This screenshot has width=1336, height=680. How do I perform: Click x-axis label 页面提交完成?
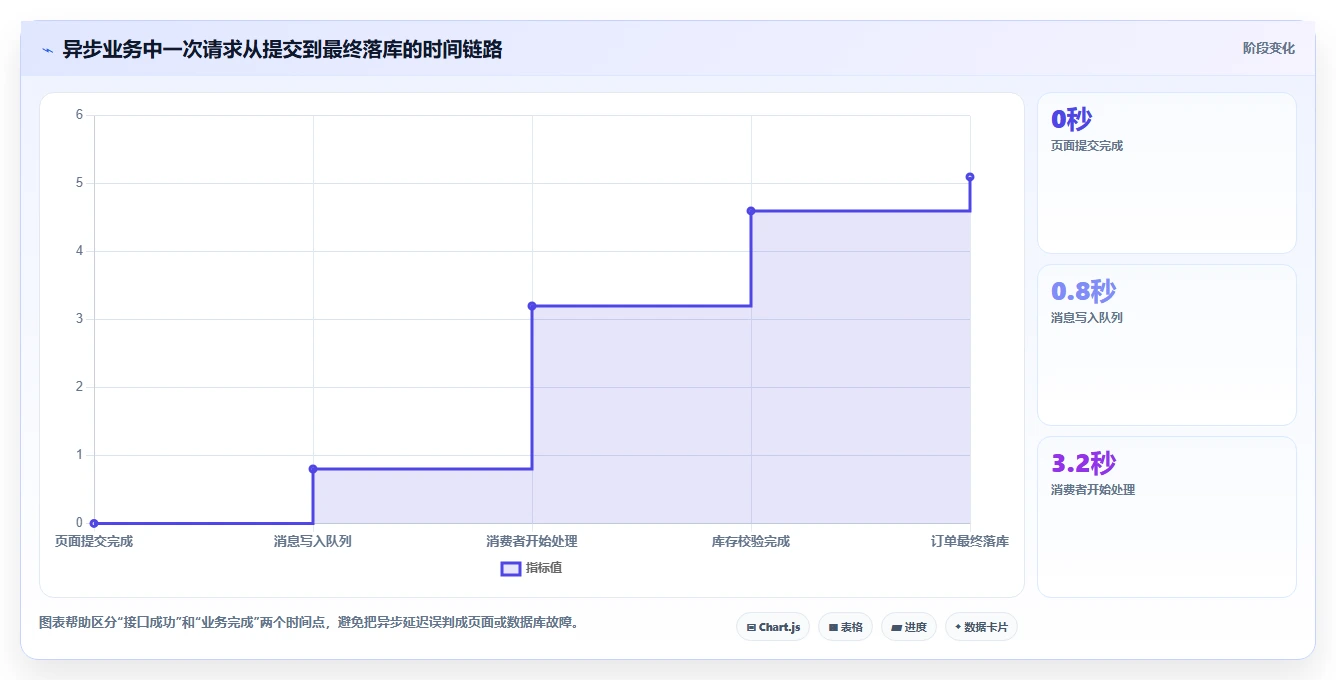(94, 541)
